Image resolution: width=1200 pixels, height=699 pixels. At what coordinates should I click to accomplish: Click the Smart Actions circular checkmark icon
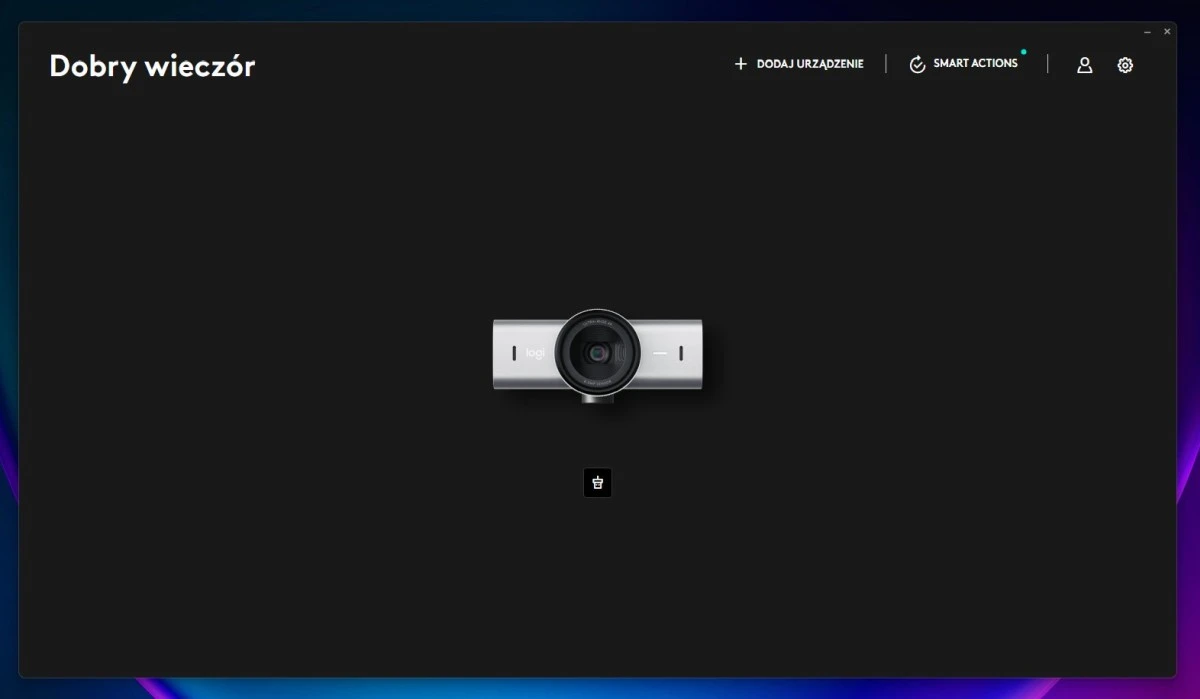917,65
